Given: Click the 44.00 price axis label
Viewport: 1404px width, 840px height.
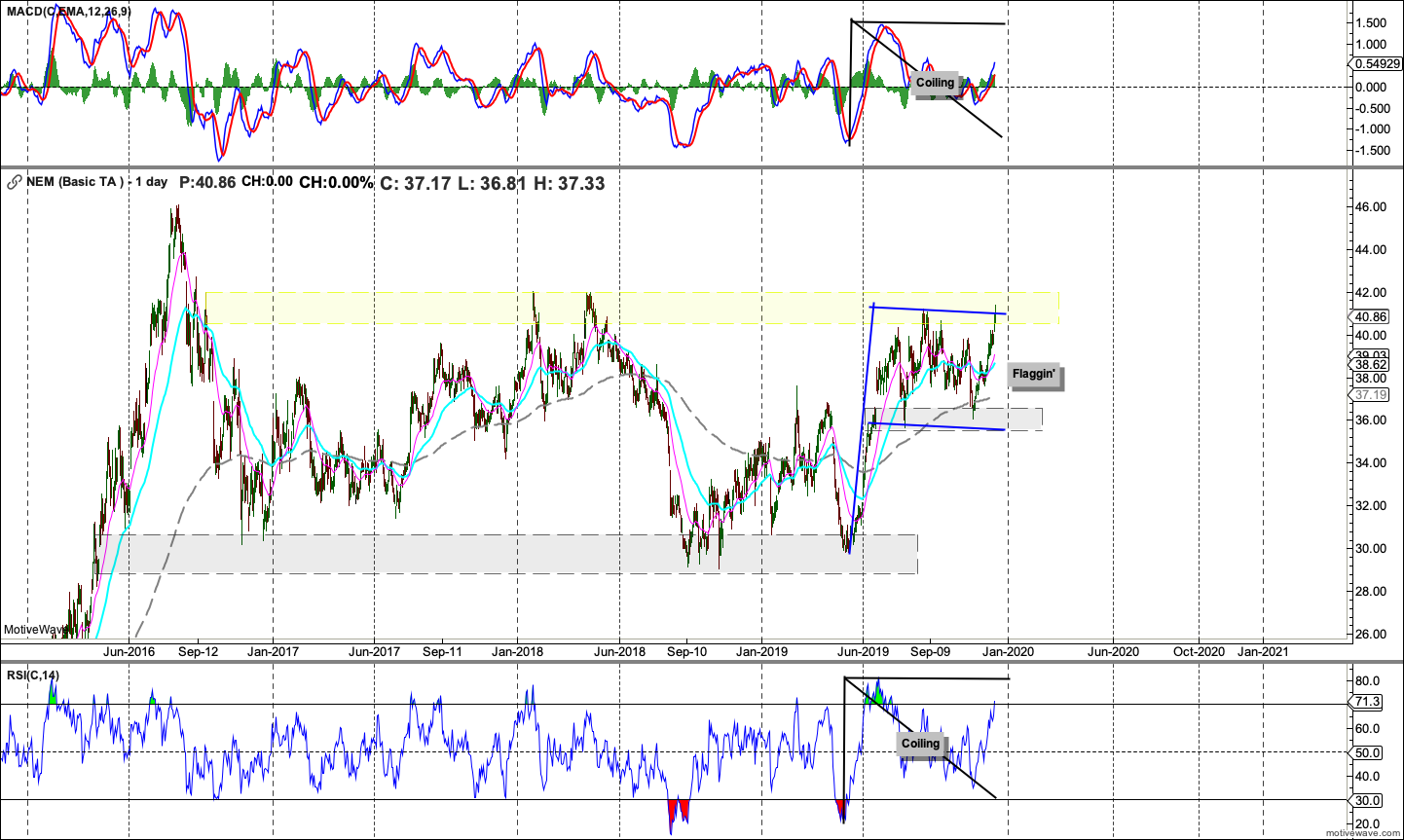Looking at the screenshot, I should (x=1371, y=250).
